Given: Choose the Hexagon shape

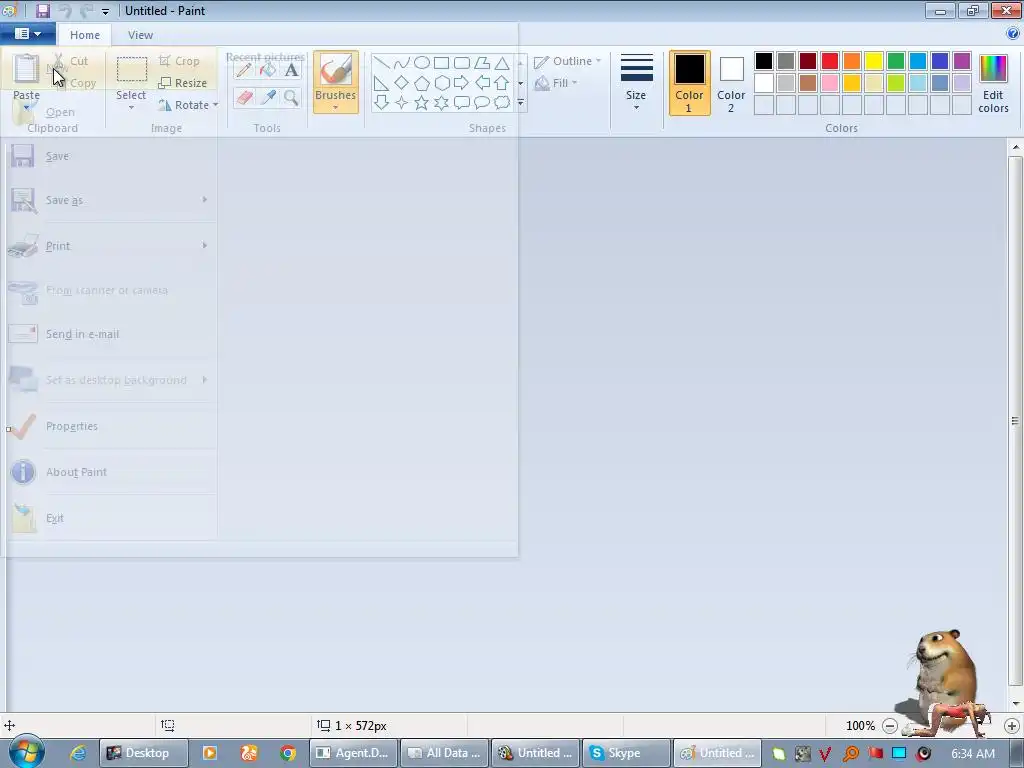Looking at the screenshot, I should coord(441,83).
